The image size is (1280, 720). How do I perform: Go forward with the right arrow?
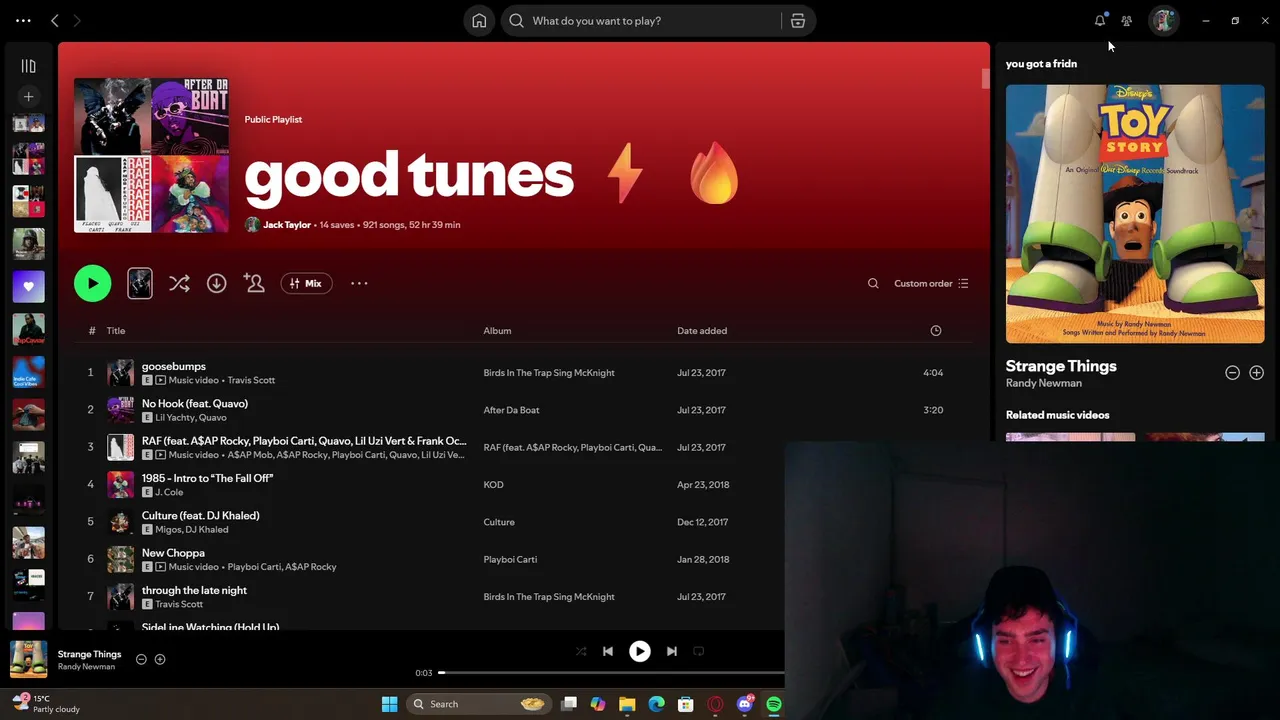pos(77,21)
